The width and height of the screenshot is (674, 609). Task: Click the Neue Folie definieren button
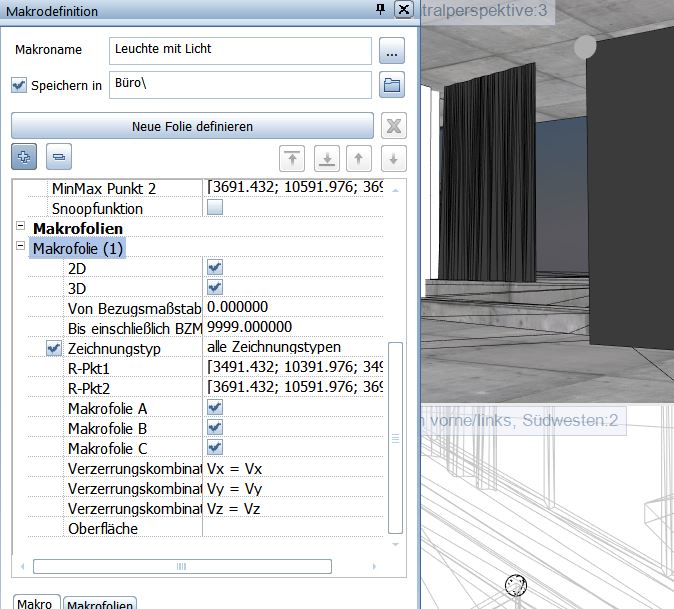tap(192, 126)
